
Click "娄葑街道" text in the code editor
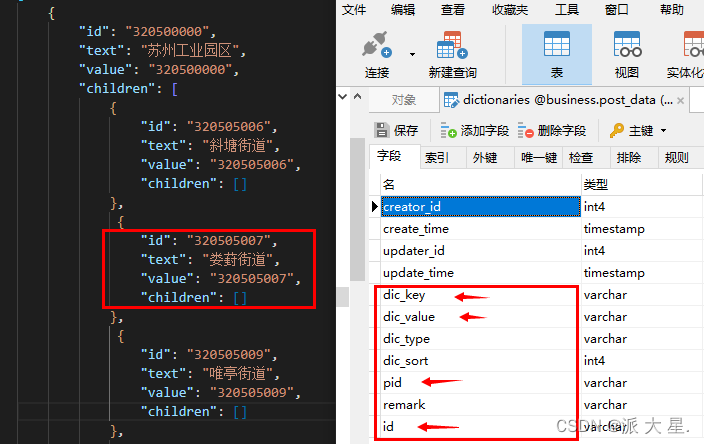(x=237, y=260)
